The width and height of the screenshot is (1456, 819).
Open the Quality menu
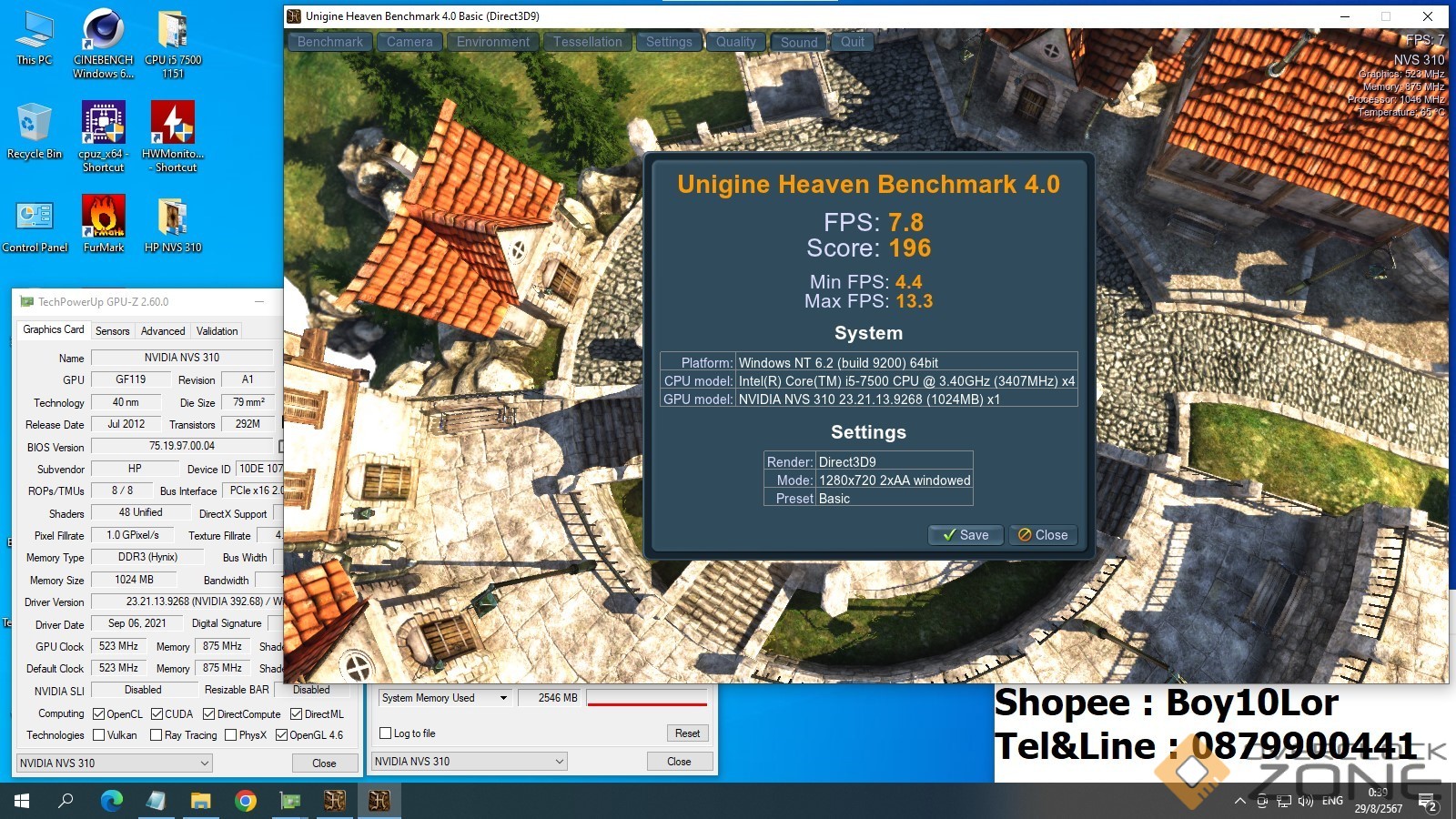pos(735,42)
